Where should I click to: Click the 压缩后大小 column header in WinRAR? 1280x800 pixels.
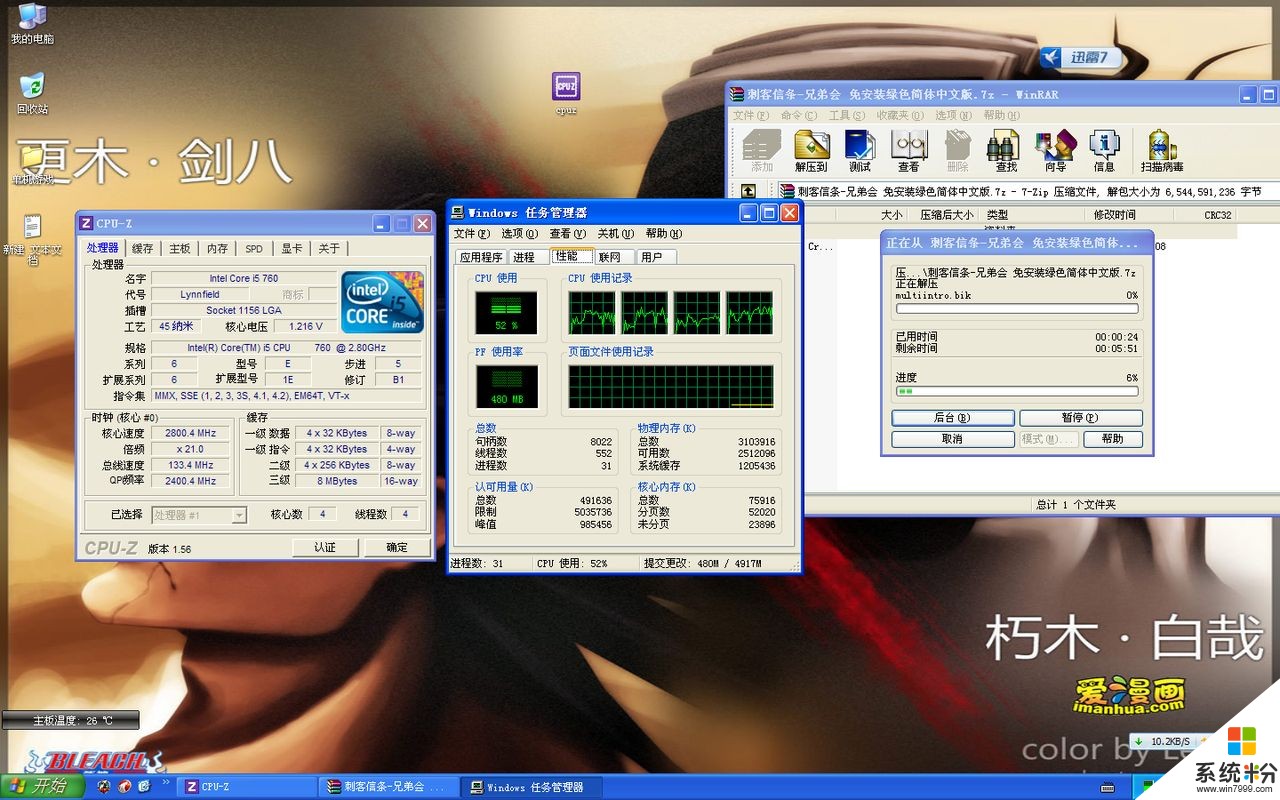[947, 215]
